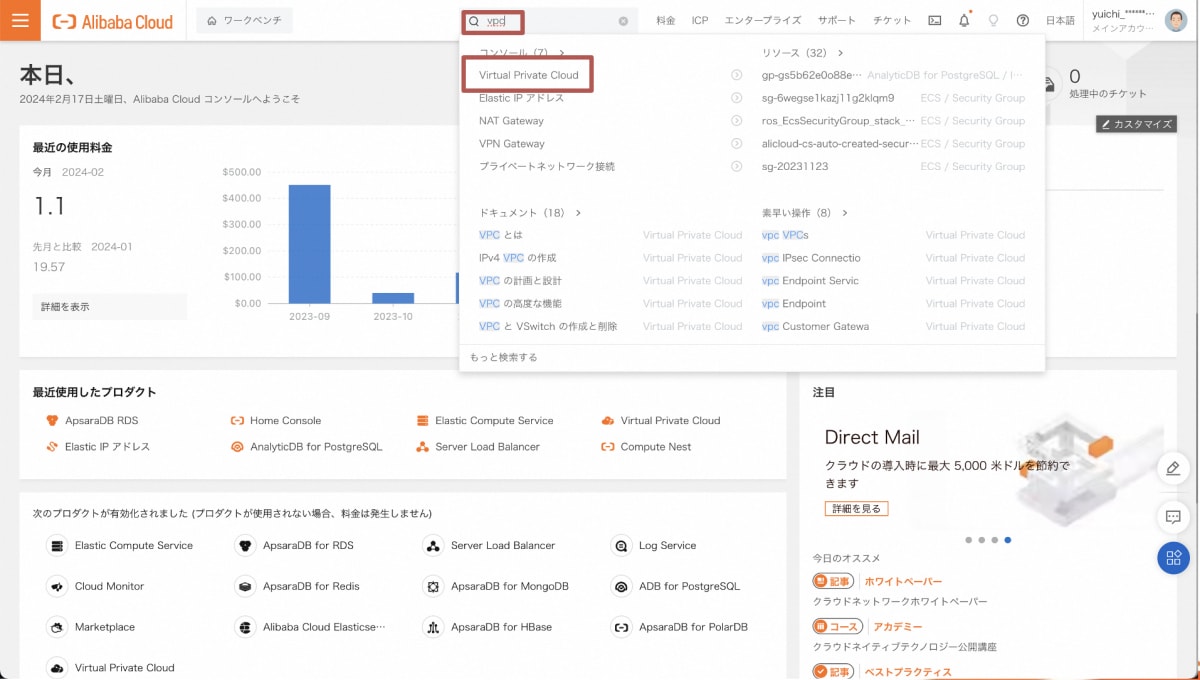The height and width of the screenshot is (680, 1200).
Task: Expand the コンソール (7) results
Action: pos(522,52)
